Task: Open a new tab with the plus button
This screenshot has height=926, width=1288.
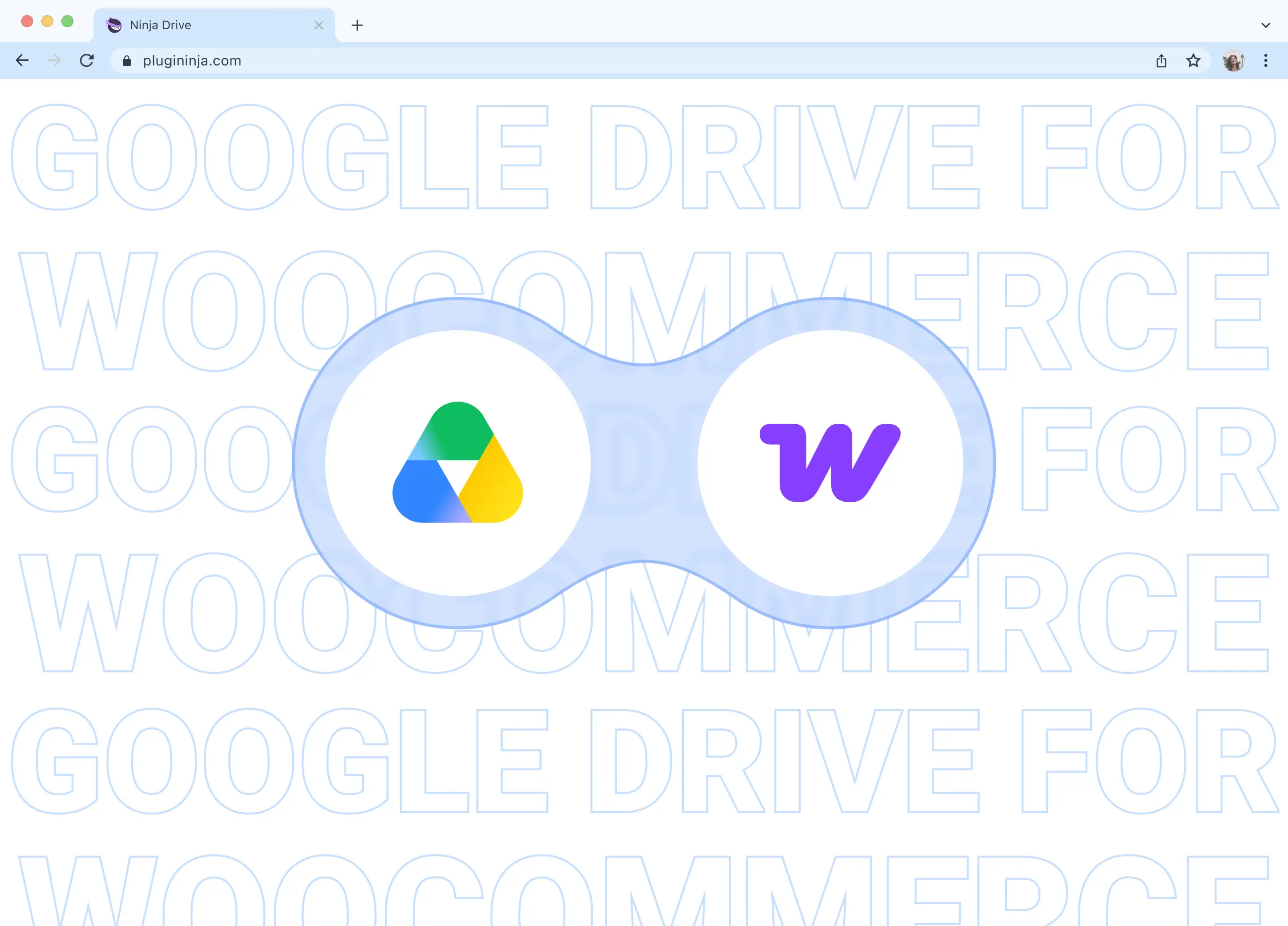Action: 357,25
